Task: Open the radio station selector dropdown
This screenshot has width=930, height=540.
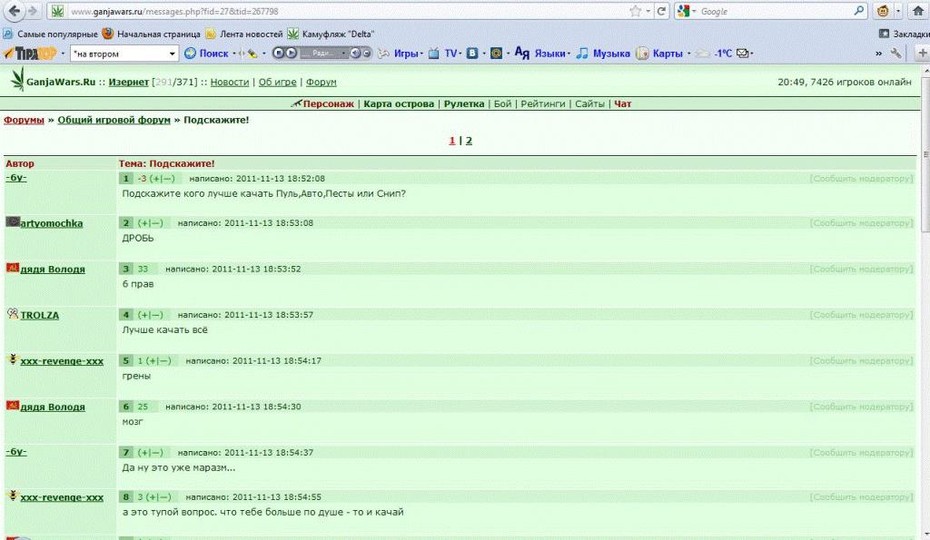Action: coord(324,53)
